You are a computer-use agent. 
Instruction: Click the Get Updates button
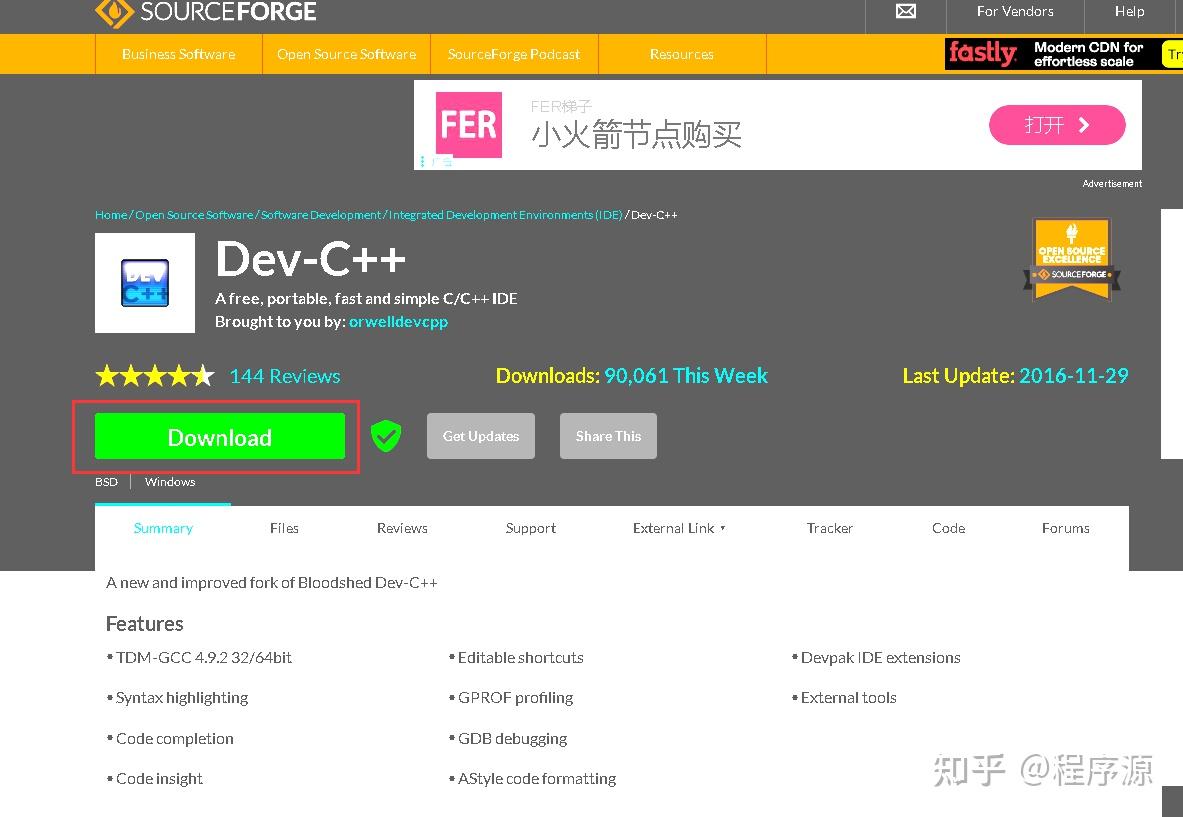click(x=480, y=436)
